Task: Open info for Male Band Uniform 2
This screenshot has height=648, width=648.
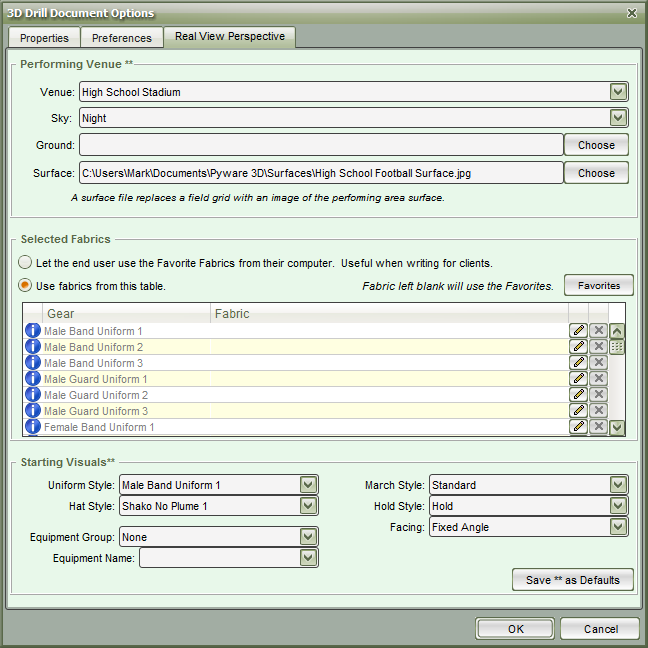Action: 33,347
